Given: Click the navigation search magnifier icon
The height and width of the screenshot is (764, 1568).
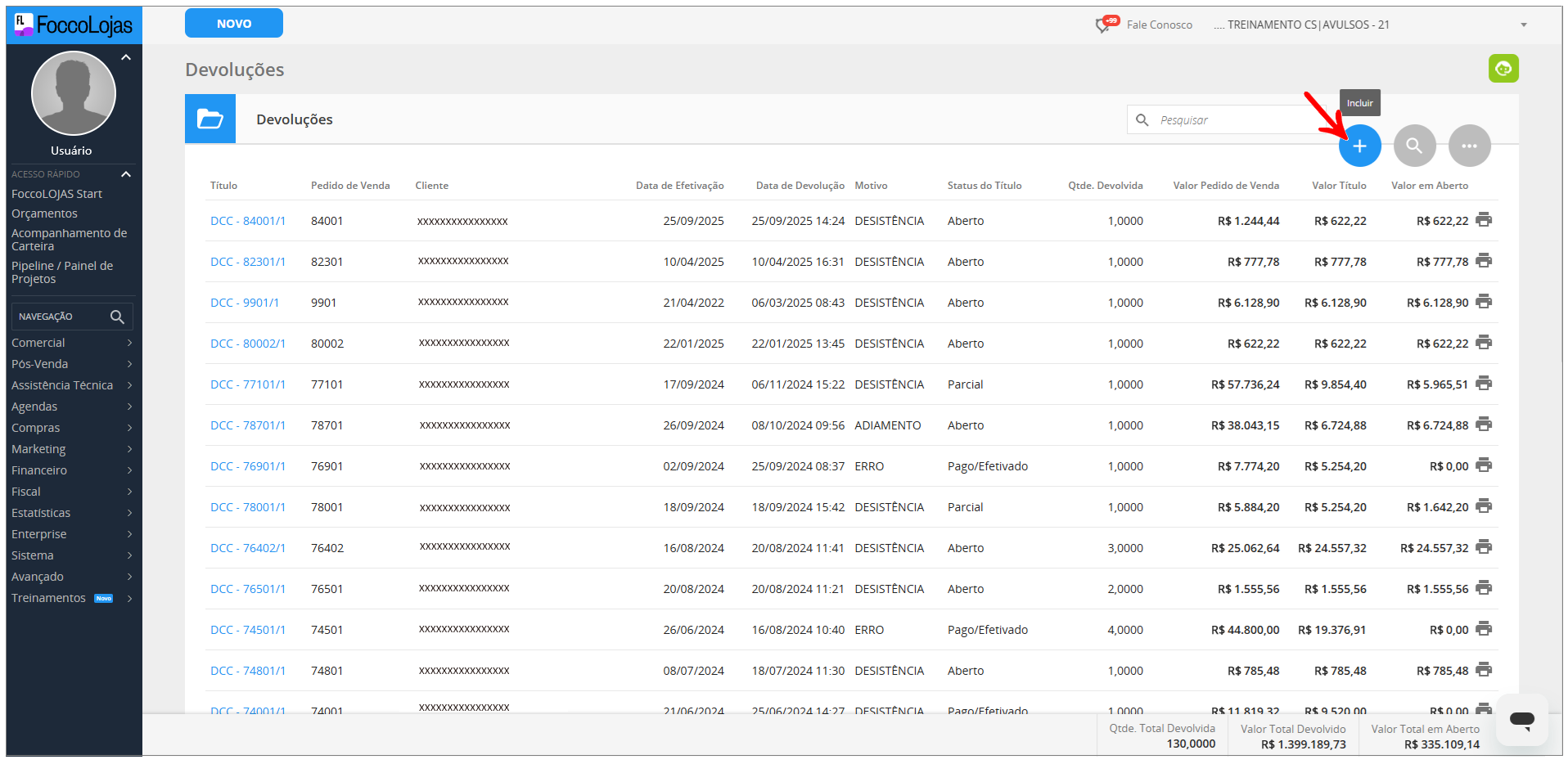Looking at the screenshot, I should click(x=117, y=317).
